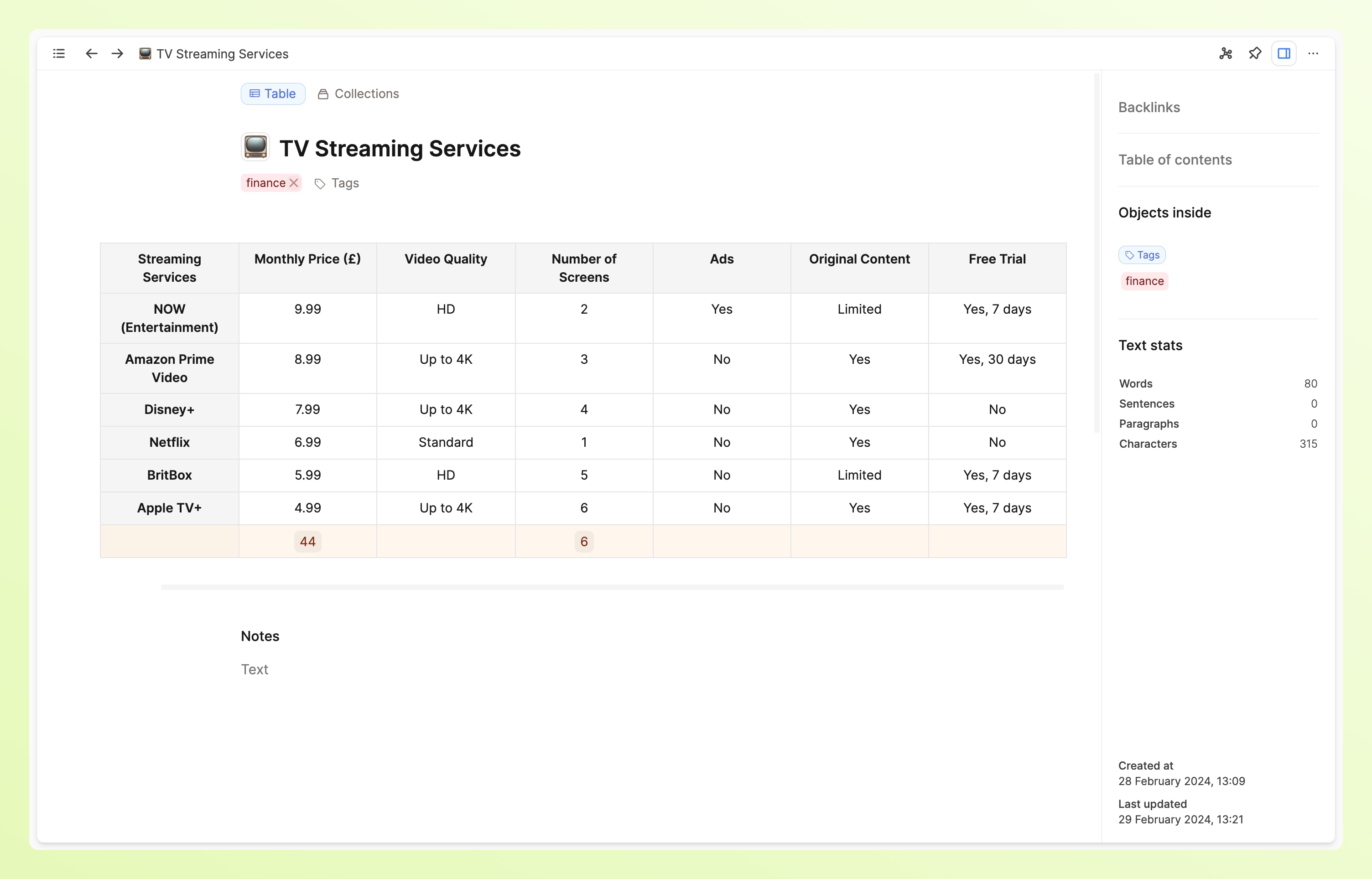Collapse the Objects inside section
Image resolution: width=1372 pixels, height=879 pixels.
click(x=1164, y=213)
